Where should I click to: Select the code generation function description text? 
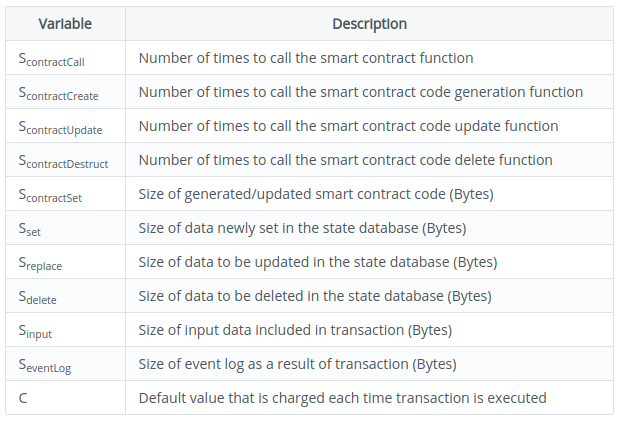(x=361, y=92)
